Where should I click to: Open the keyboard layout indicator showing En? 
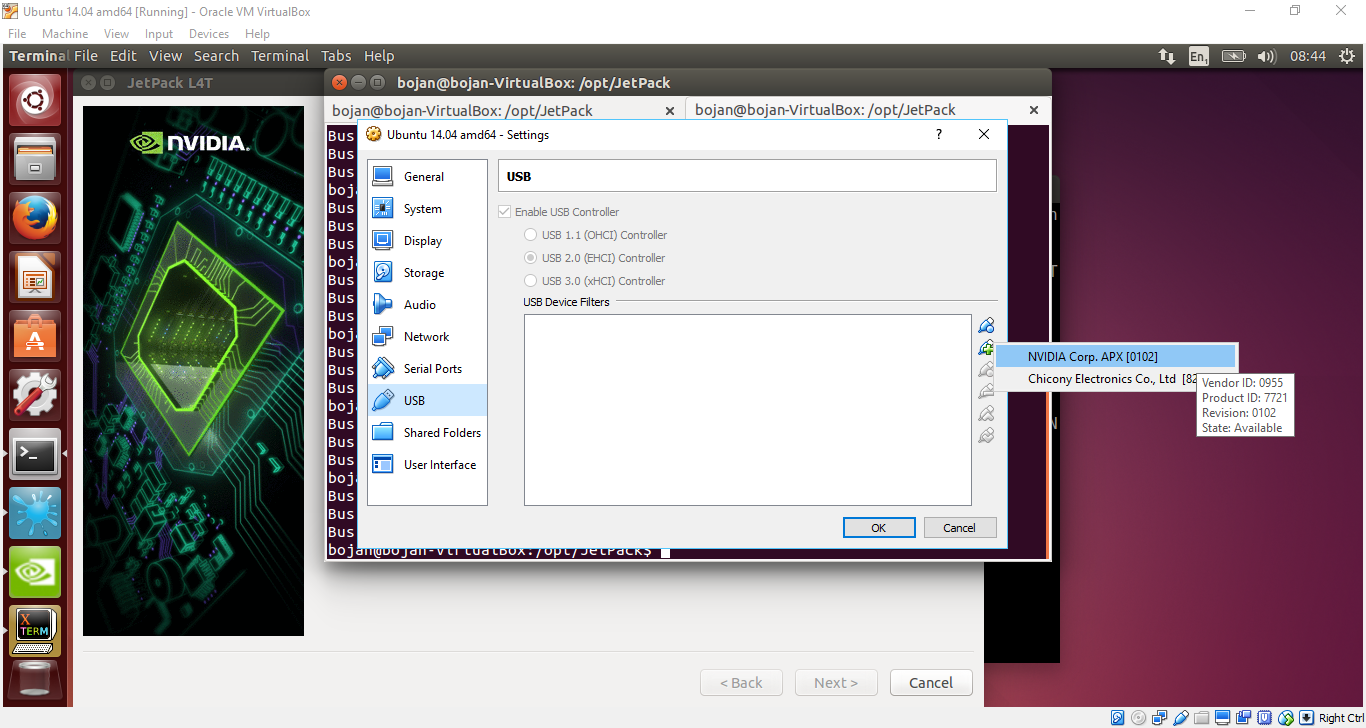(1198, 56)
